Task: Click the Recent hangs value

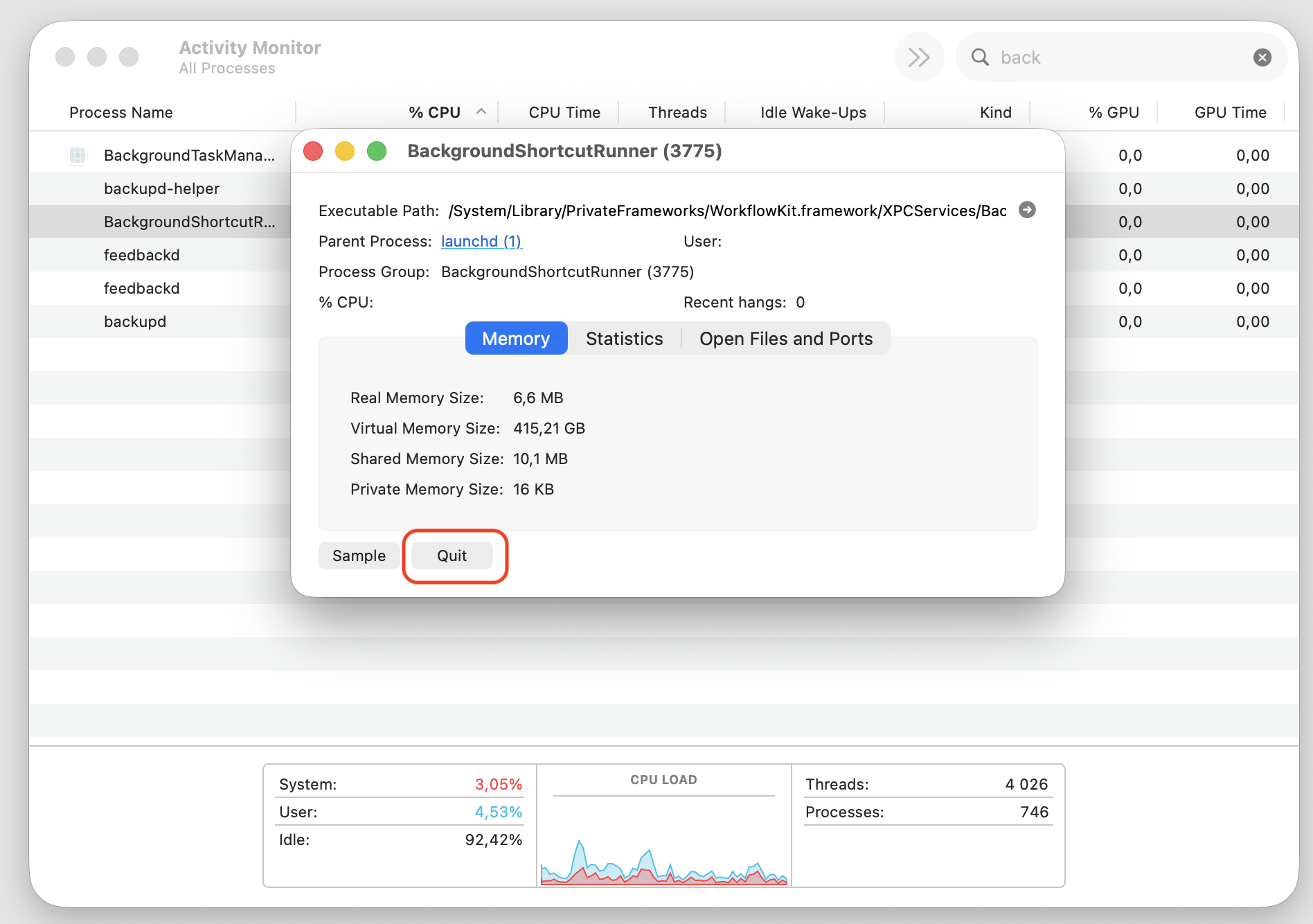Action: [x=801, y=302]
